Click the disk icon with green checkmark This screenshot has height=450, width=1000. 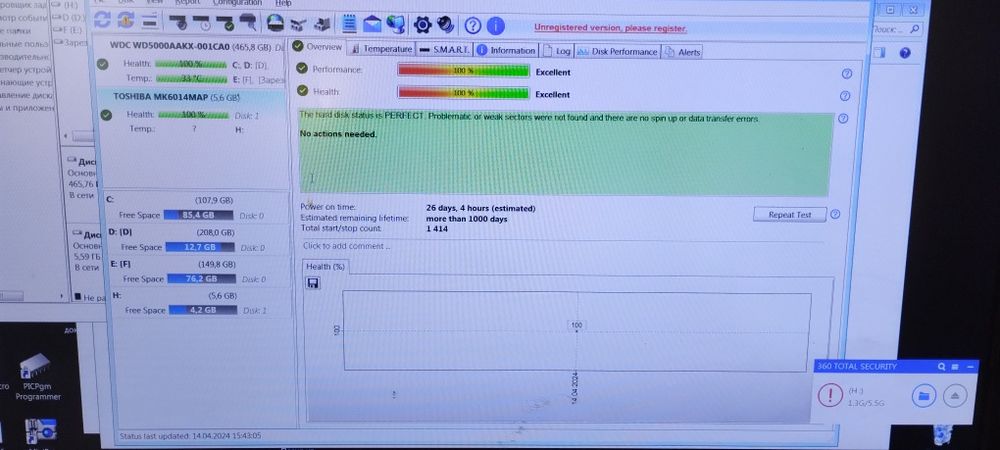coord(224,23)
